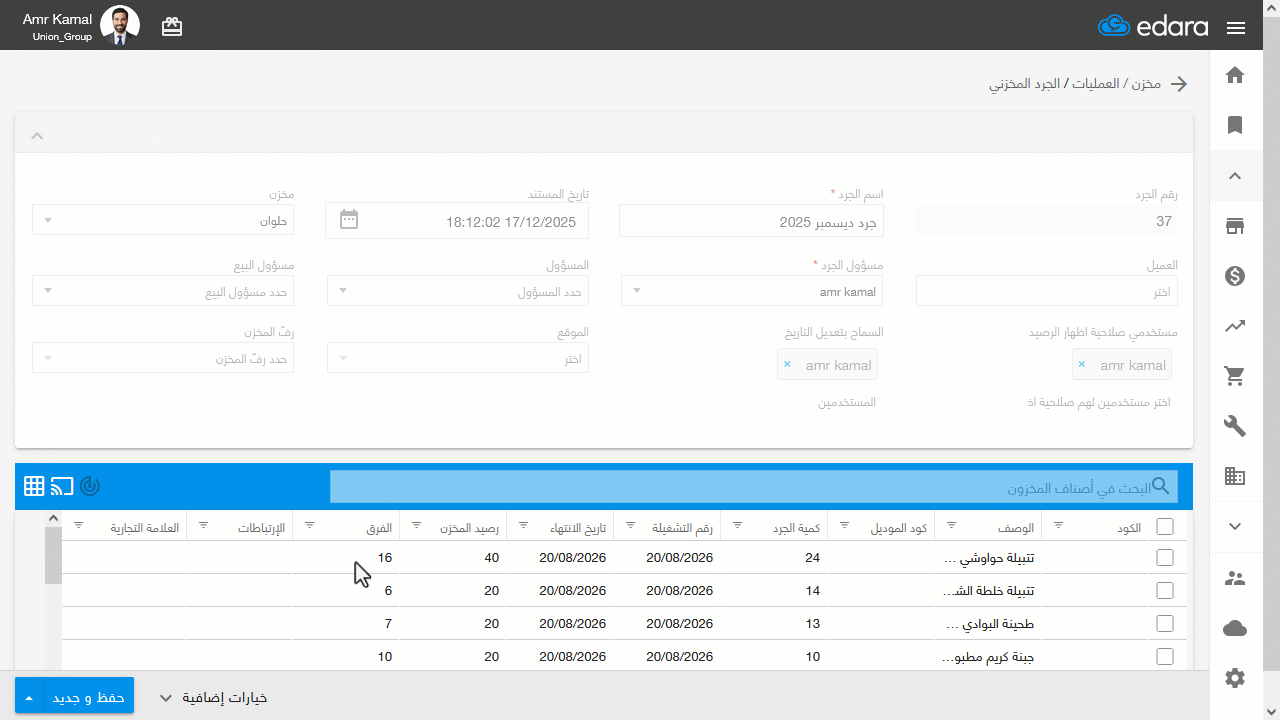Open the hamburger main menu
Screen dimensions: 1280x720
(1235, 28)
